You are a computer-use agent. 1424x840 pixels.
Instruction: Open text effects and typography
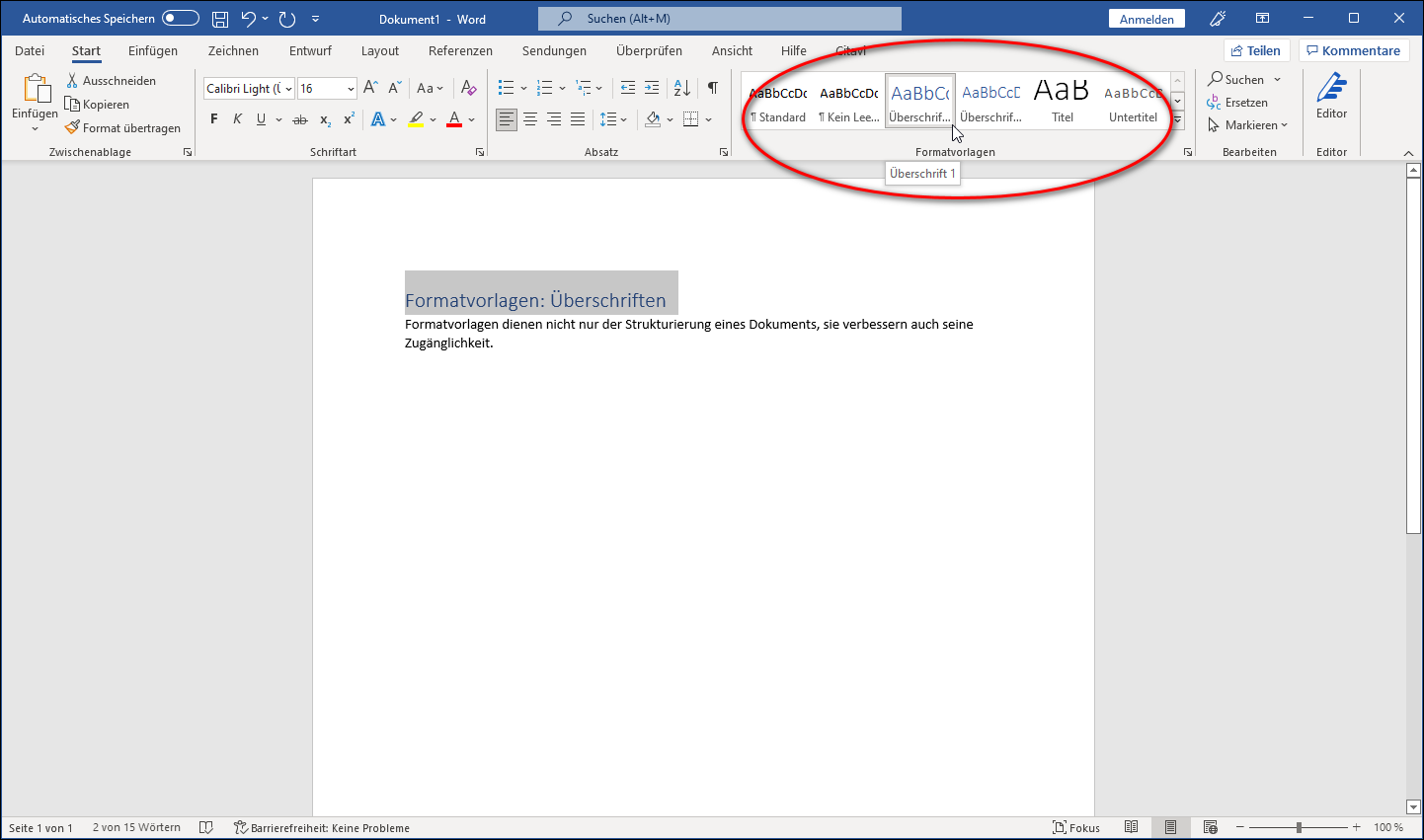pyautogui.click(x=377, y=119)
